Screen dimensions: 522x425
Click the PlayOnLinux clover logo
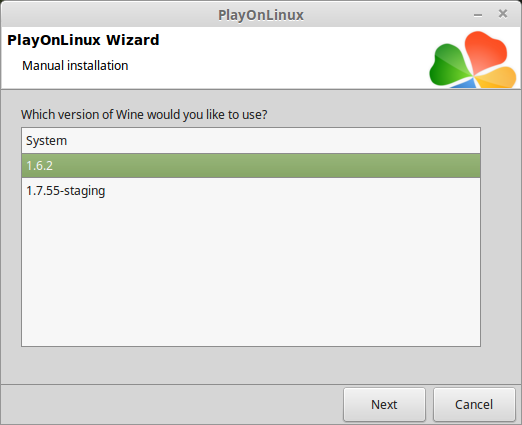[473, 60]
